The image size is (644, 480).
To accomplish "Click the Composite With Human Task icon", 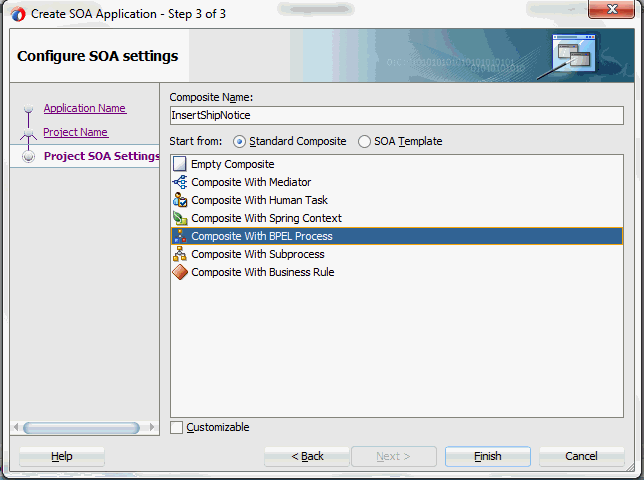I will click(179, 200).
